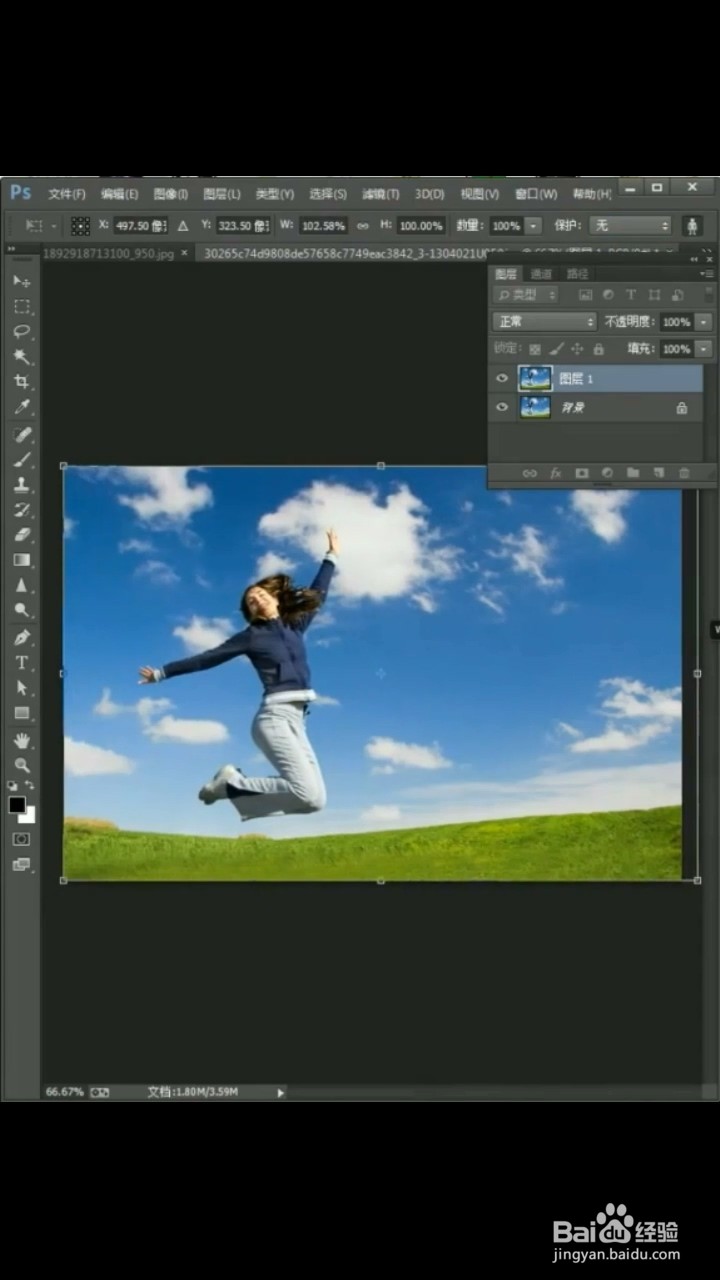Hide 图层 1 layer visibility eye

point(503,378)
